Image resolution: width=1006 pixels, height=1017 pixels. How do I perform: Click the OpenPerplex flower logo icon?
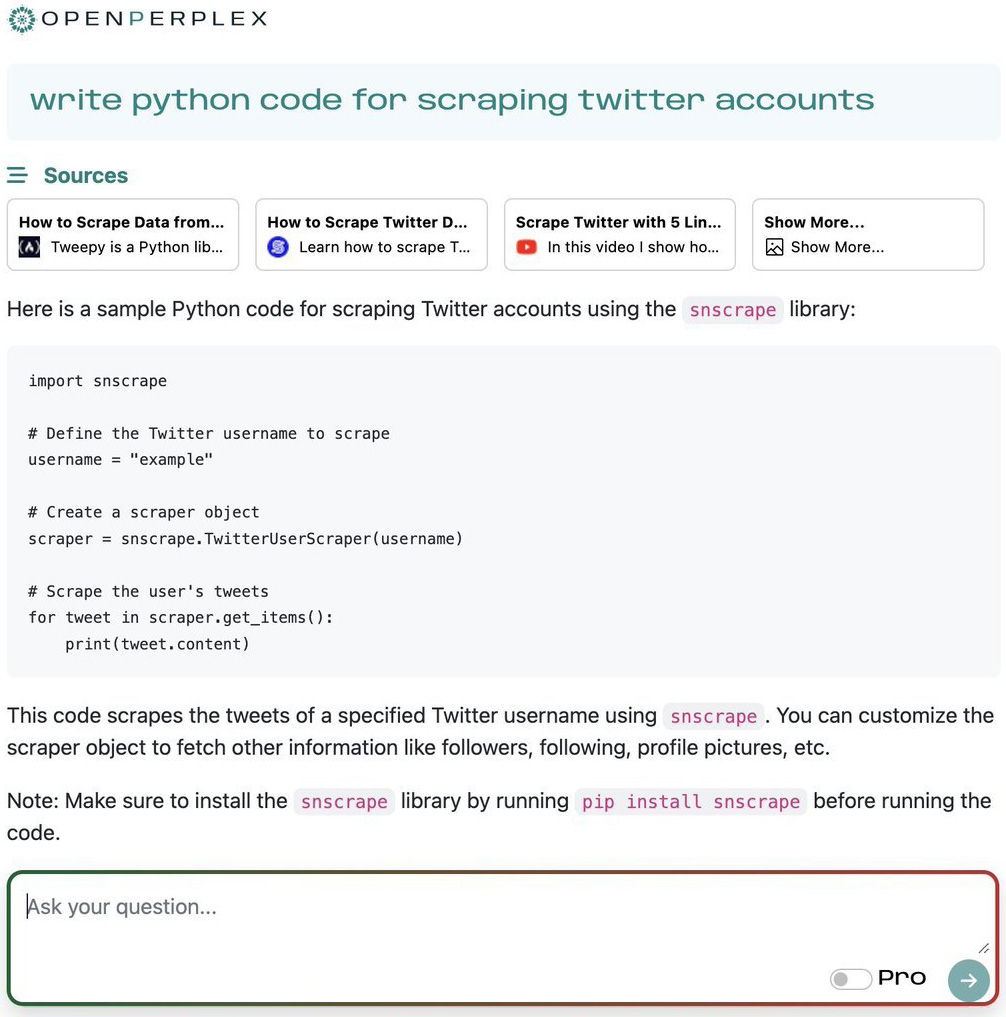21,18
